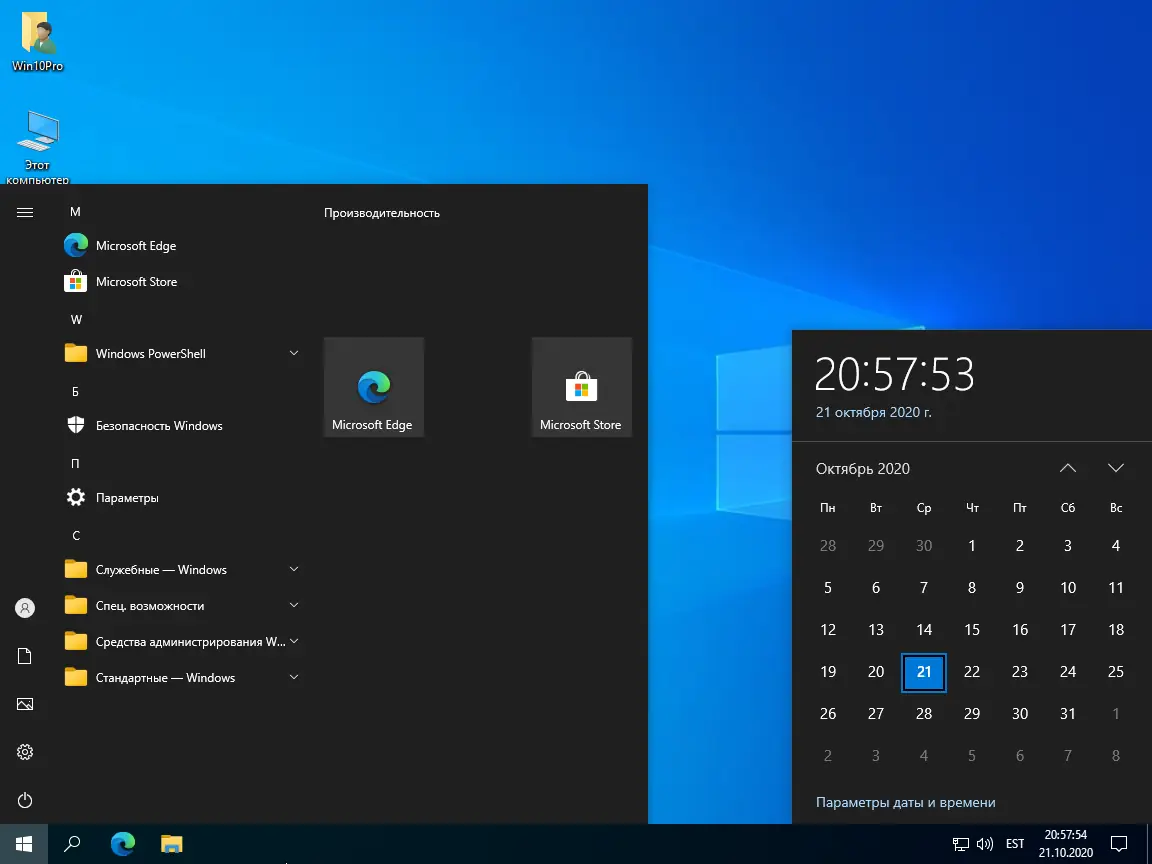Image resolution: width=1152 pixels, height=864 pixels.
Task: Open Settings via gear icon in Start sidebar
Action: click(25, 752)
